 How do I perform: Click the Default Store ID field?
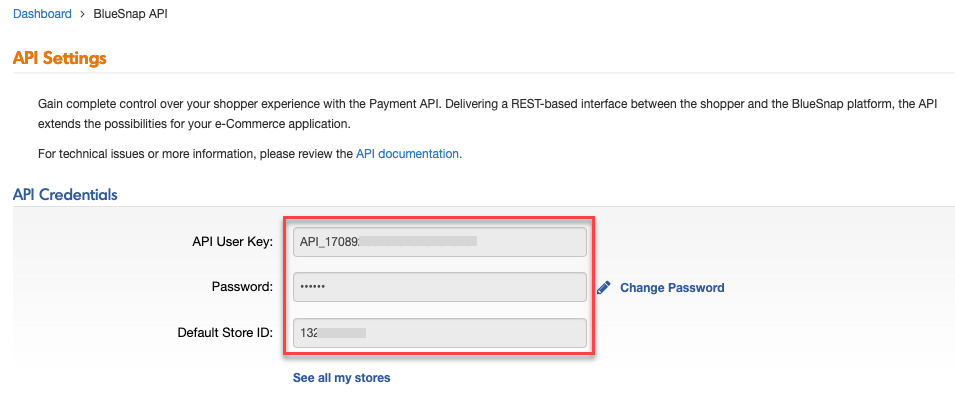click(x=440, y=333)
